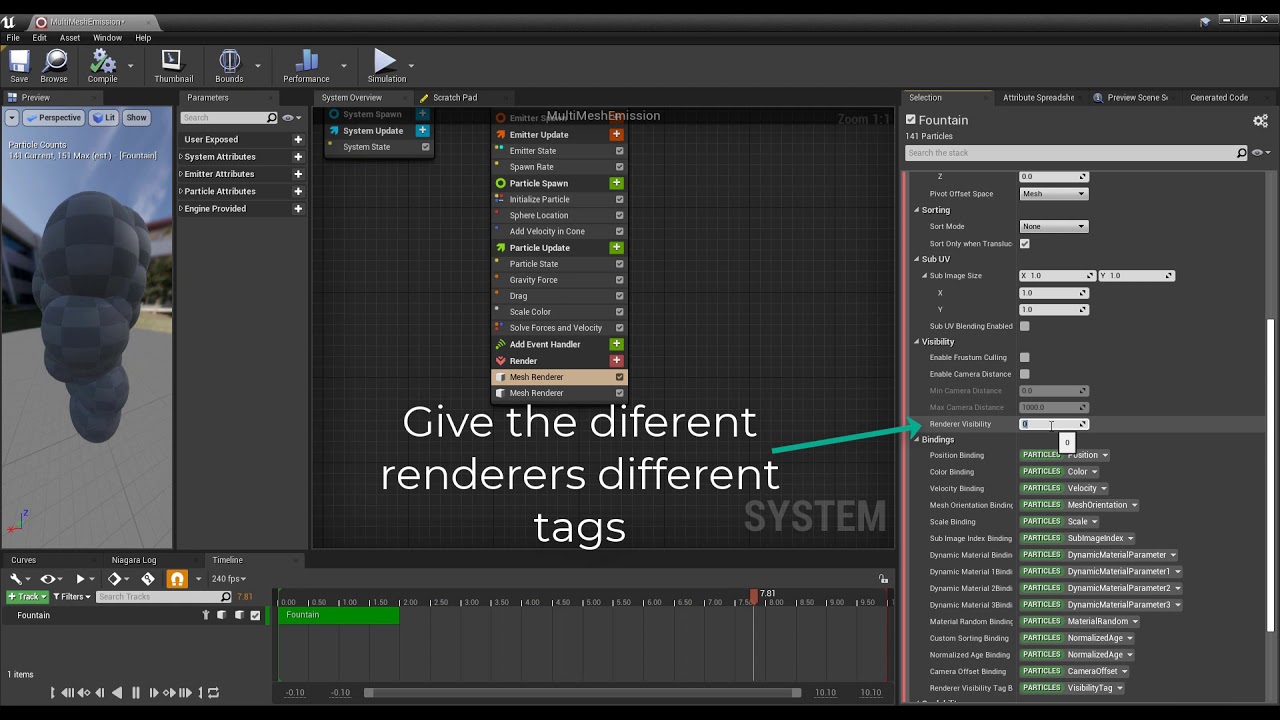Open Color Binding attribute dropdown
Viewport: 1280px width, 720px height.
coord(1082,472)
